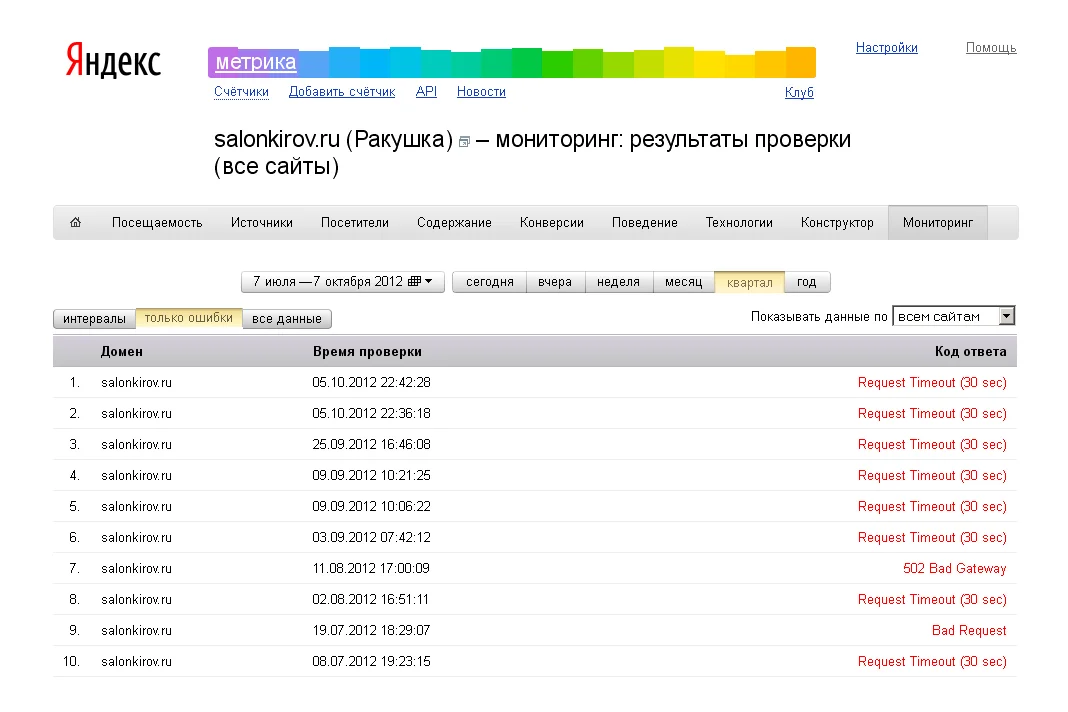Select квартал period
Image resolution: width=1068 pixels, height=712 pixels.
point(749,282)
